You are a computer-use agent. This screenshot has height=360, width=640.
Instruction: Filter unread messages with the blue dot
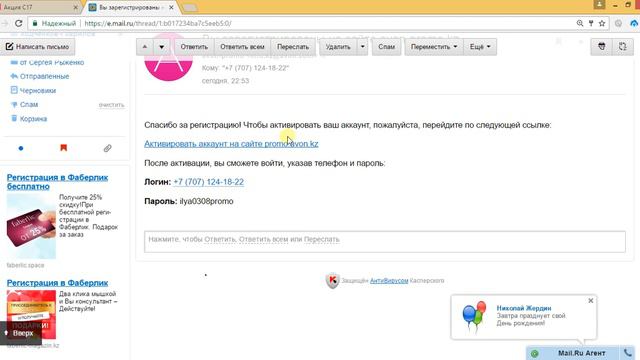(x=21, y=148)
